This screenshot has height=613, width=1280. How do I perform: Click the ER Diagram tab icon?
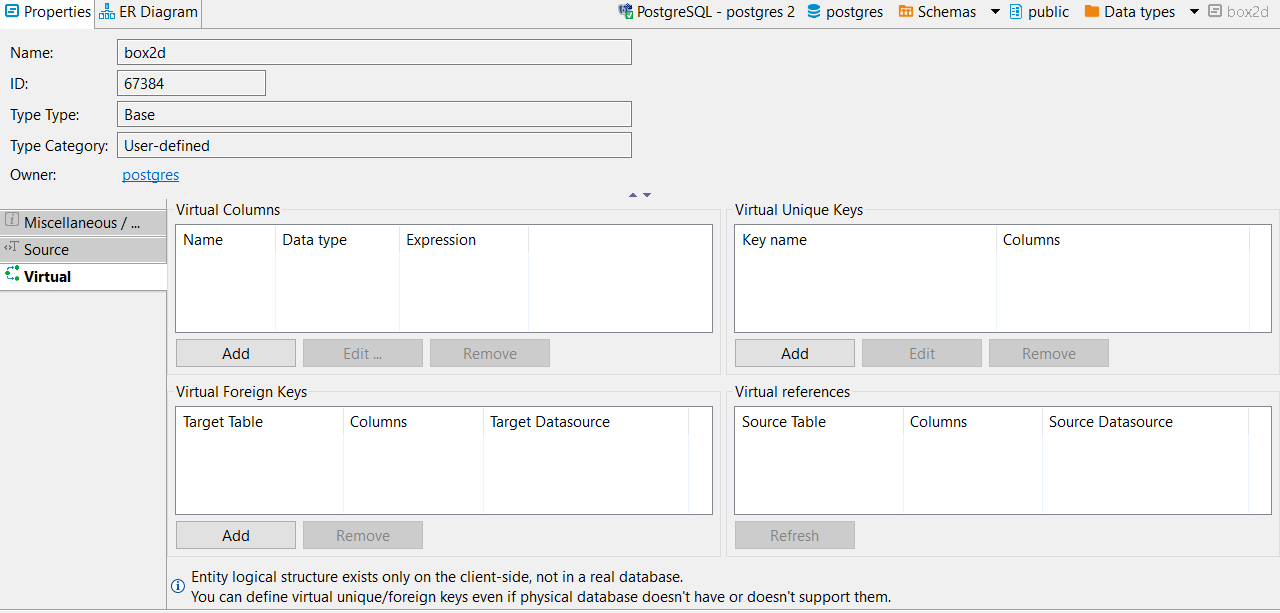[x=106, y=13]
